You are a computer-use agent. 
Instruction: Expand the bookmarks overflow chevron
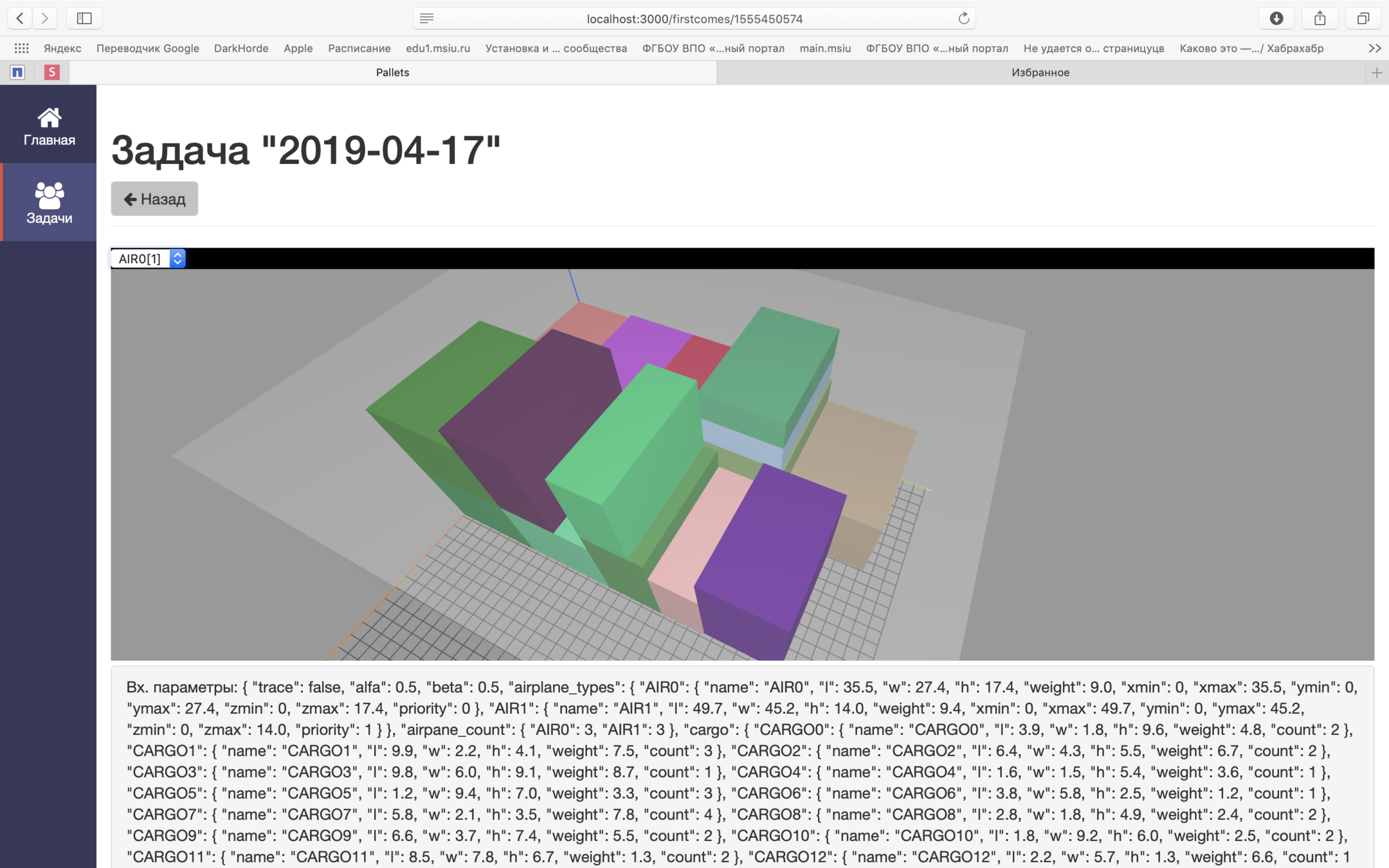coord(1374,48)
